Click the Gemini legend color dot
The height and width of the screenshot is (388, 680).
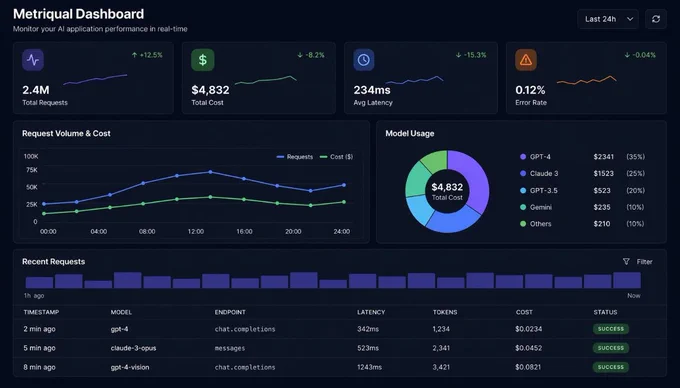(523, 207)
